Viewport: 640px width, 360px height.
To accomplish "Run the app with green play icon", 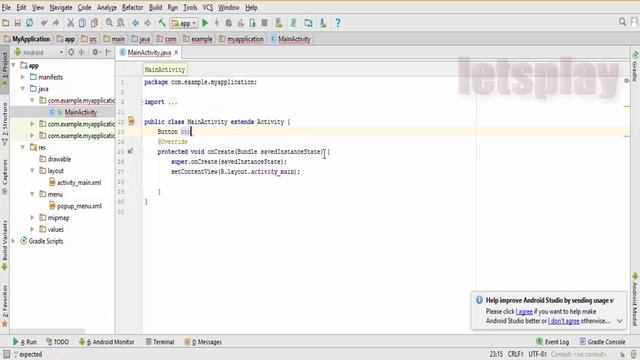I will pos(205,23).
